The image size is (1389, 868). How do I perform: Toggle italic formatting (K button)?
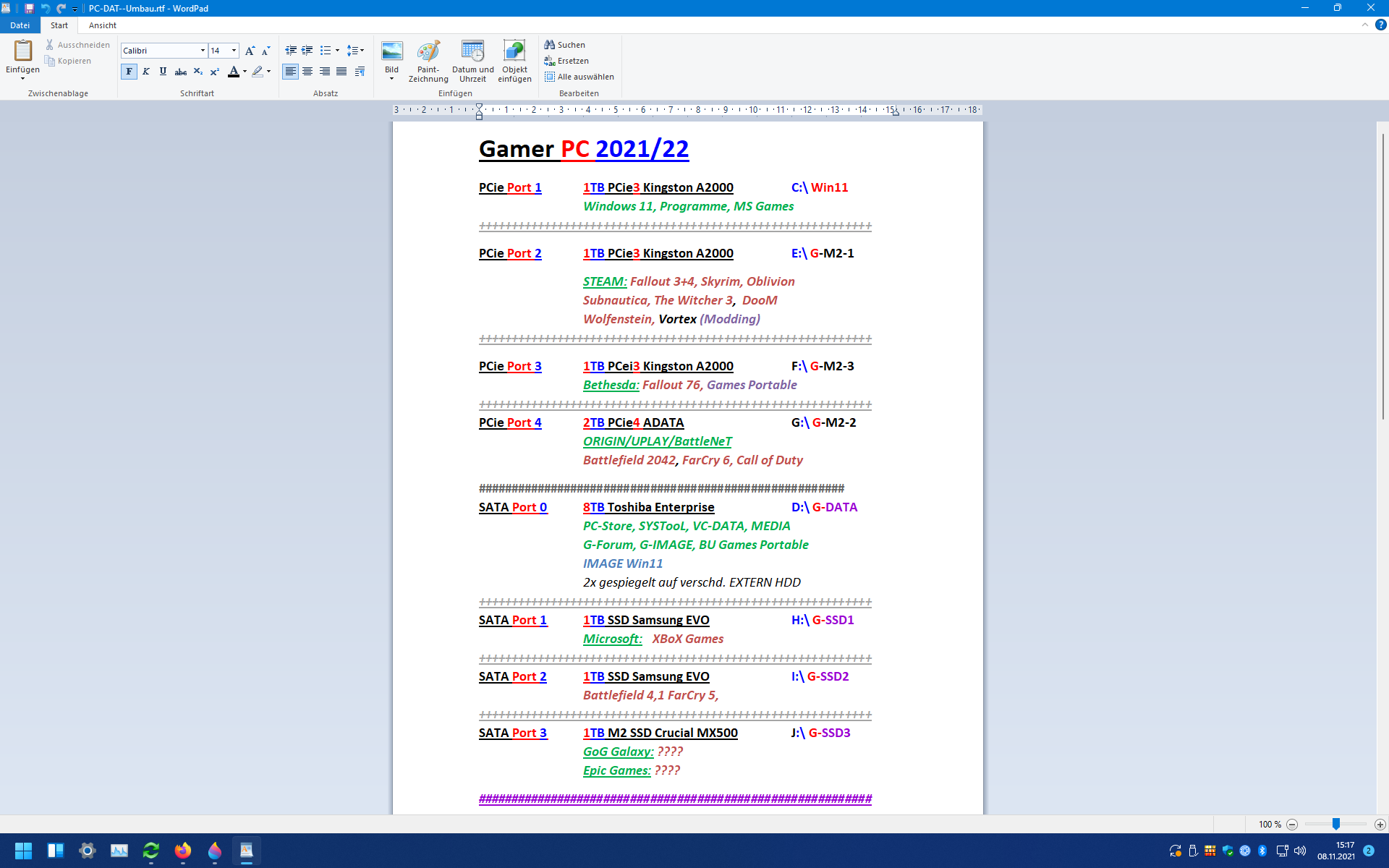(146, 72)
